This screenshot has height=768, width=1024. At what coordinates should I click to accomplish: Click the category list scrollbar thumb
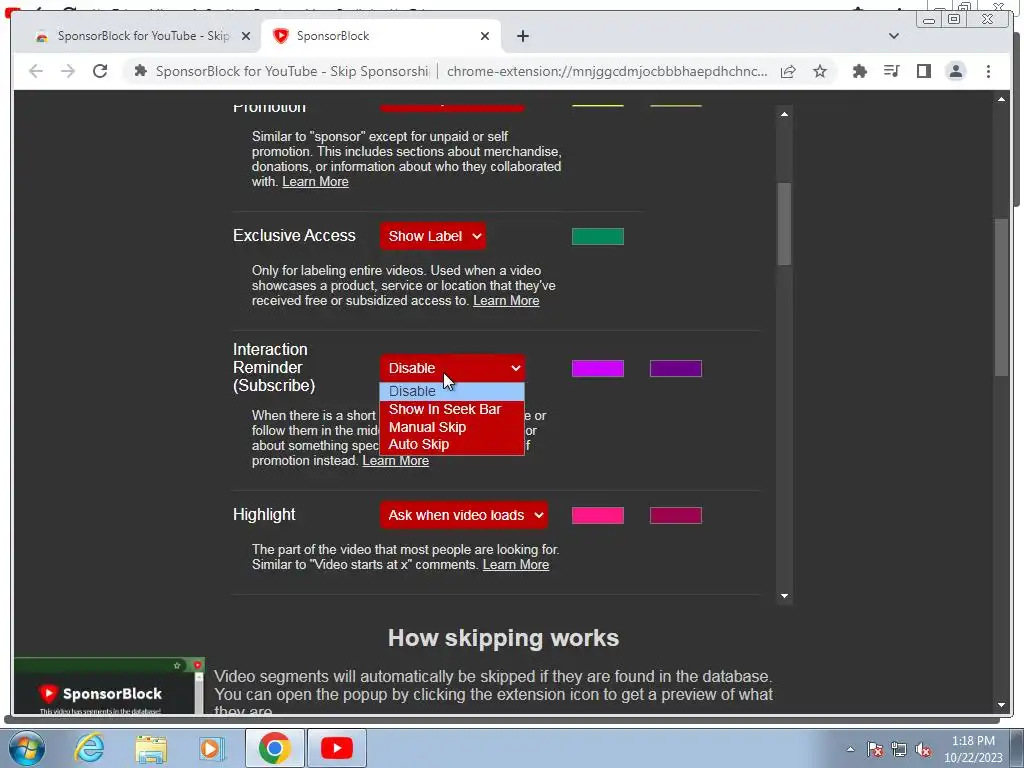click(x=784, y=223)
